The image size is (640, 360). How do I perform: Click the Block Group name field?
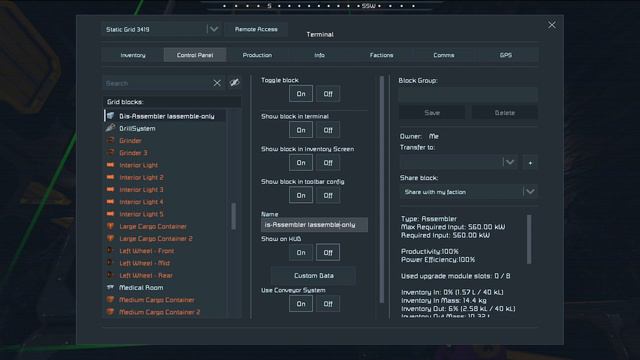pyautogui.click(x=468, y=95)
